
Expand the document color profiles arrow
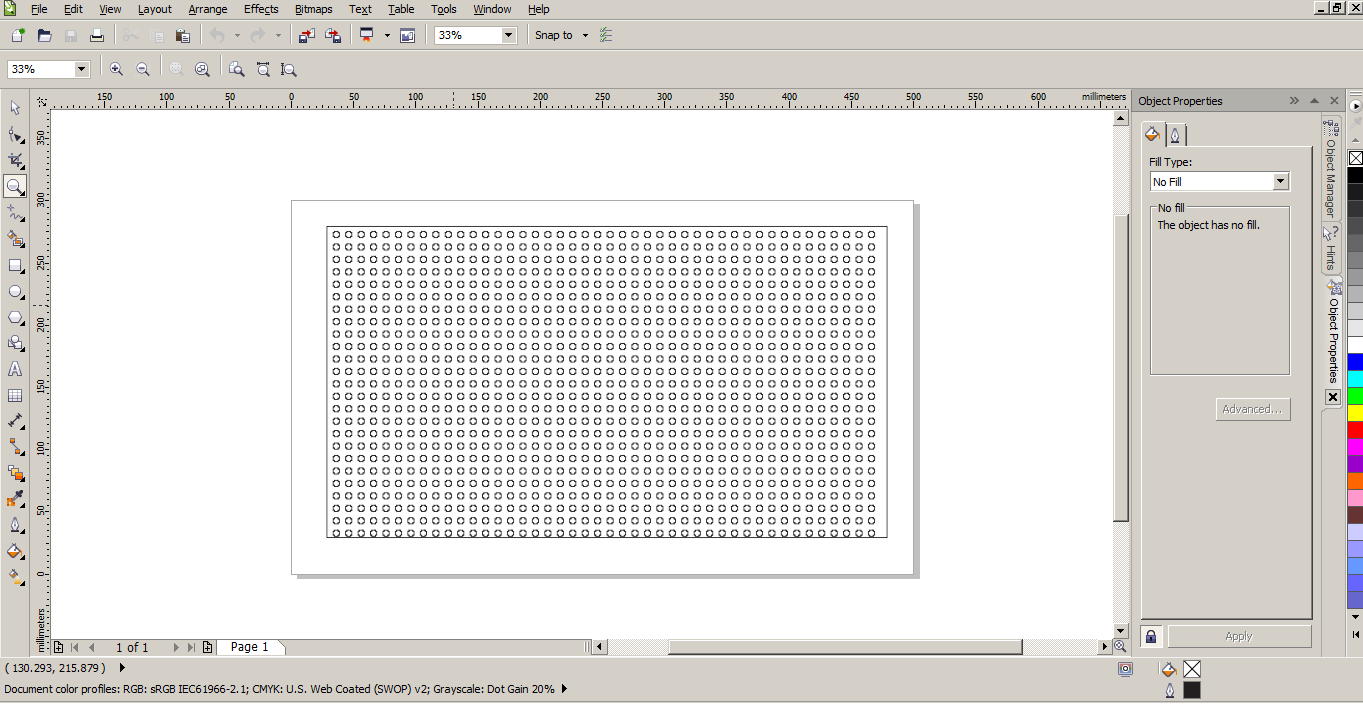pyautogui.click(x=564, y=689)
